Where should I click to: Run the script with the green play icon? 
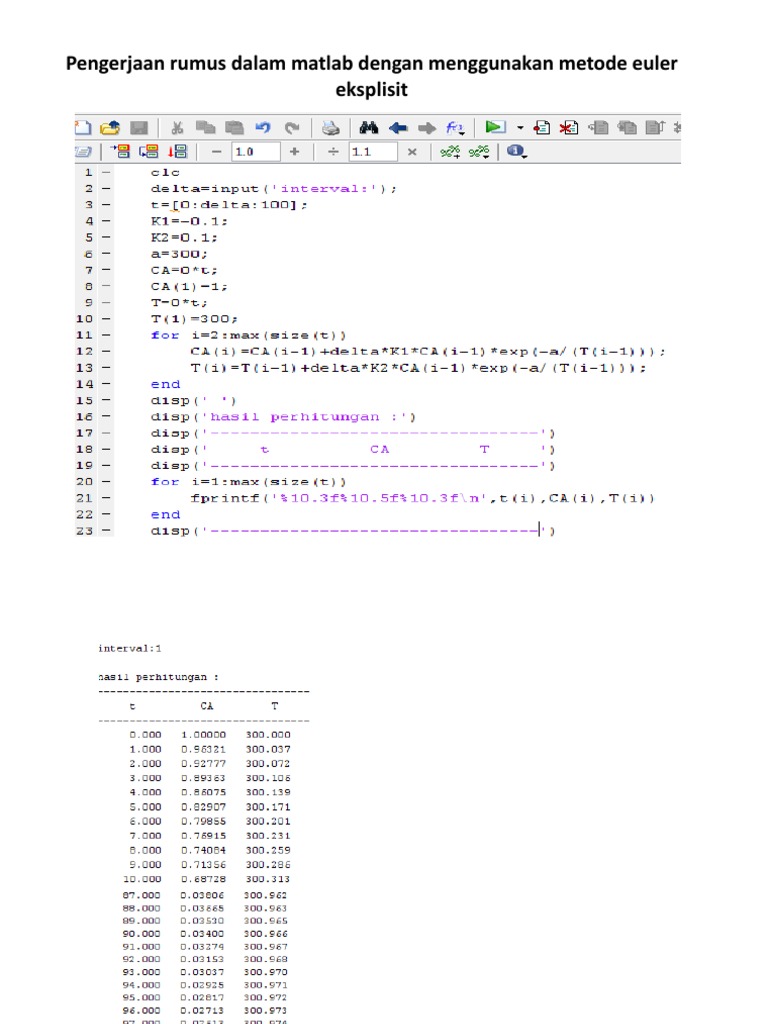pyautogui.click(x=493, y=127)
